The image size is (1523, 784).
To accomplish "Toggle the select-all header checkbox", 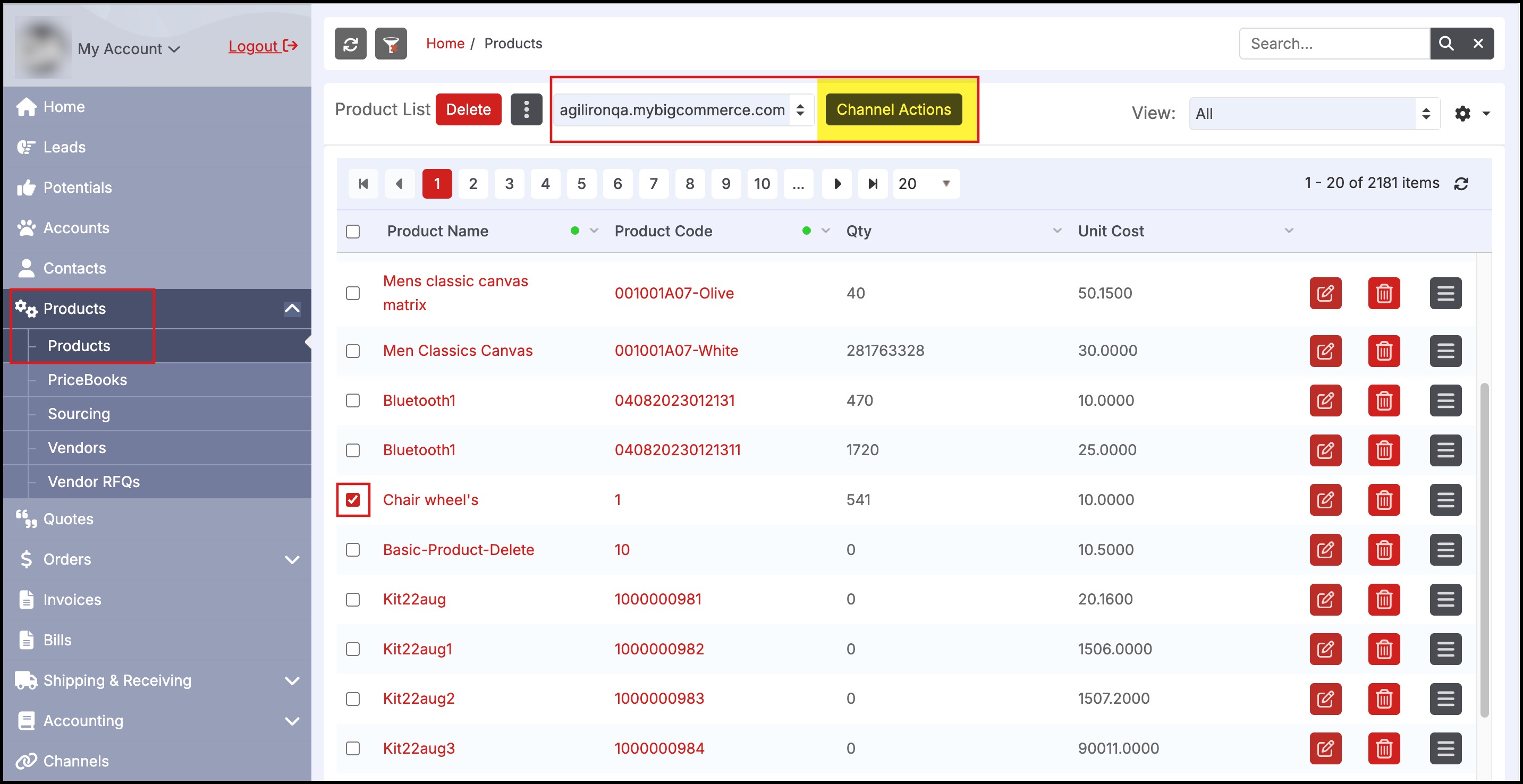I will tap(353, 232).
